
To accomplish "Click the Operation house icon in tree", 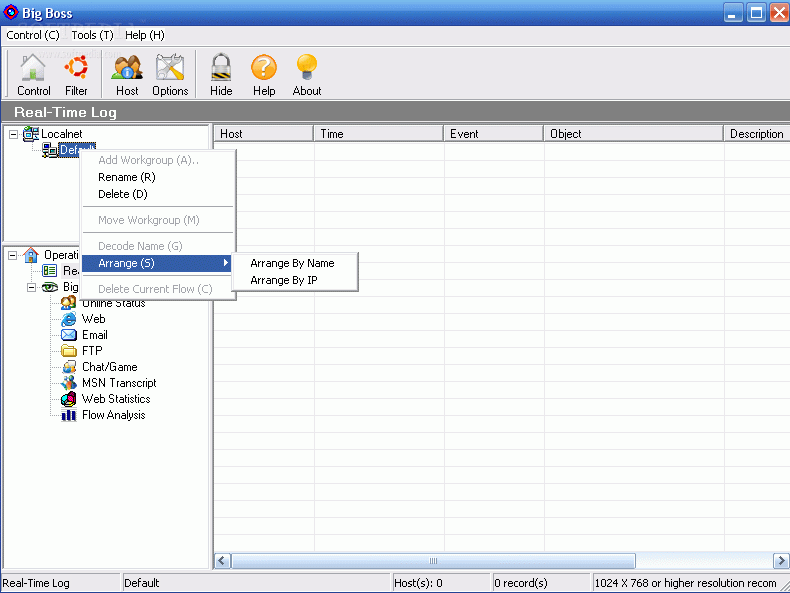I will point(31,255).
